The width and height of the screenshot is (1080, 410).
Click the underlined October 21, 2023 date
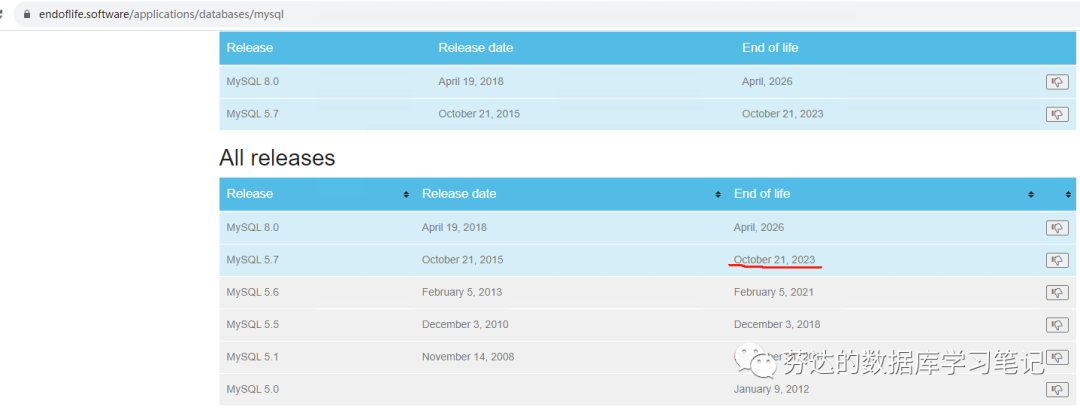(x=774, y=260)
